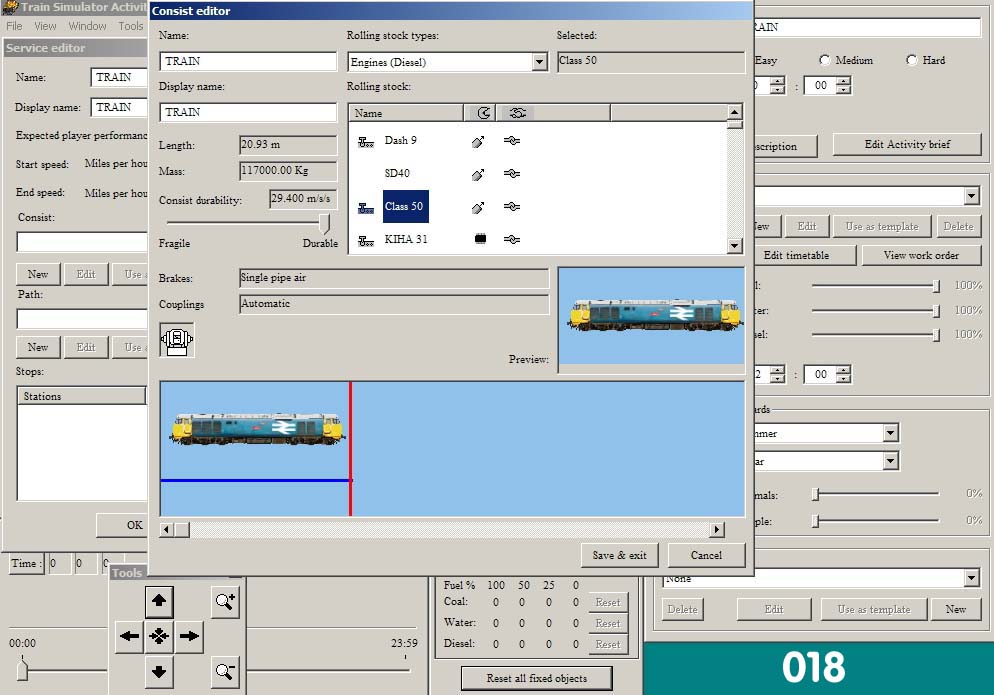Click Save & exit in Consist editor
994x695 pixels.
coord(619,555)
